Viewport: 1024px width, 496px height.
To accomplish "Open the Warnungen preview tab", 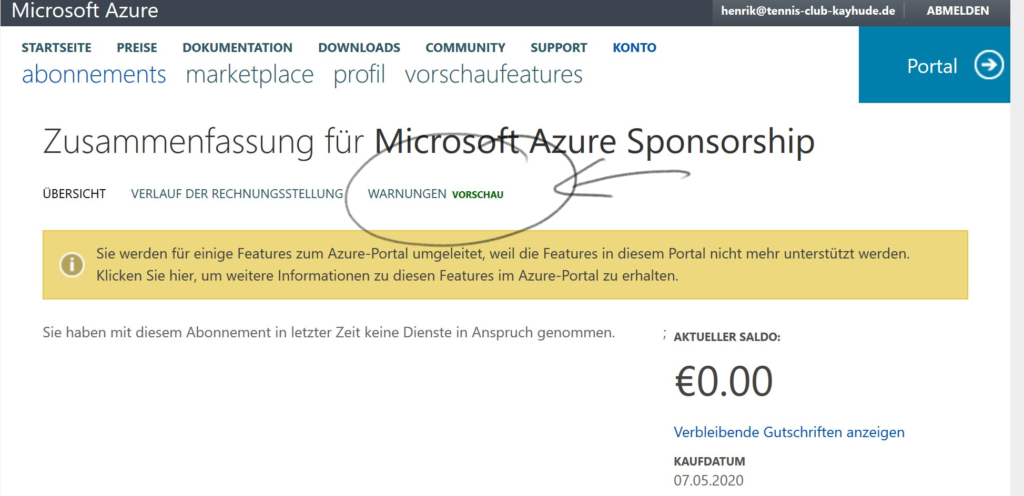I will (x=407, y=194).
